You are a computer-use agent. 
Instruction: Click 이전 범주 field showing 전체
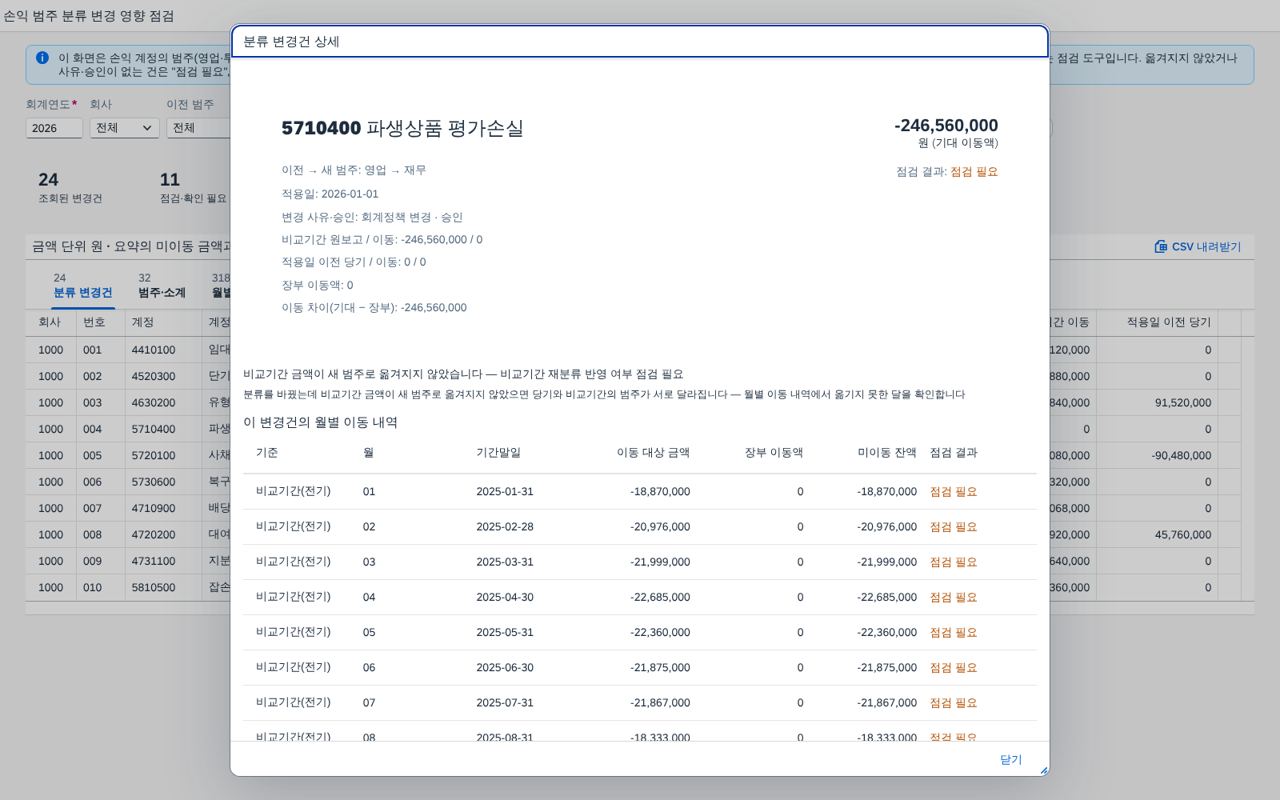(x=198, y=128)
